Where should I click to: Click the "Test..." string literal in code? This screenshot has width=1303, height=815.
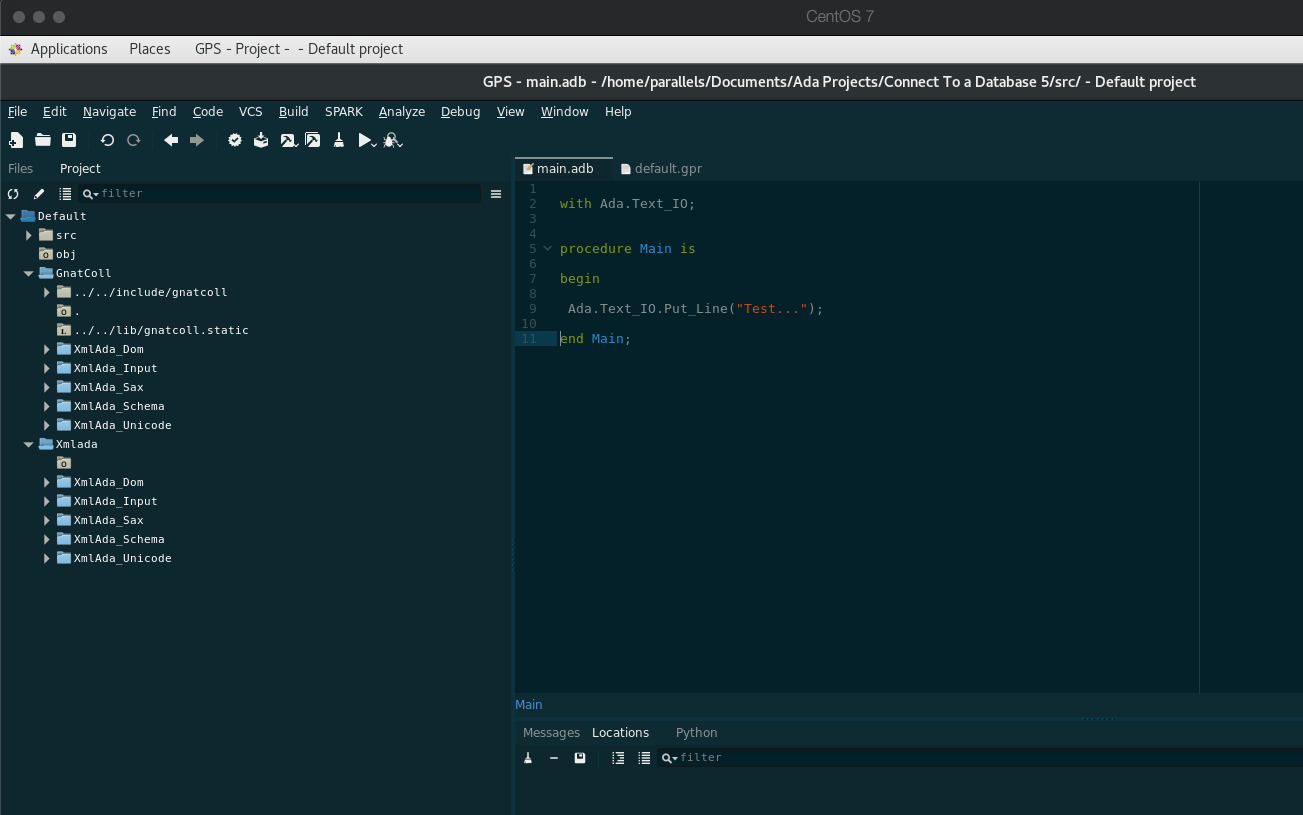point(771,309)
